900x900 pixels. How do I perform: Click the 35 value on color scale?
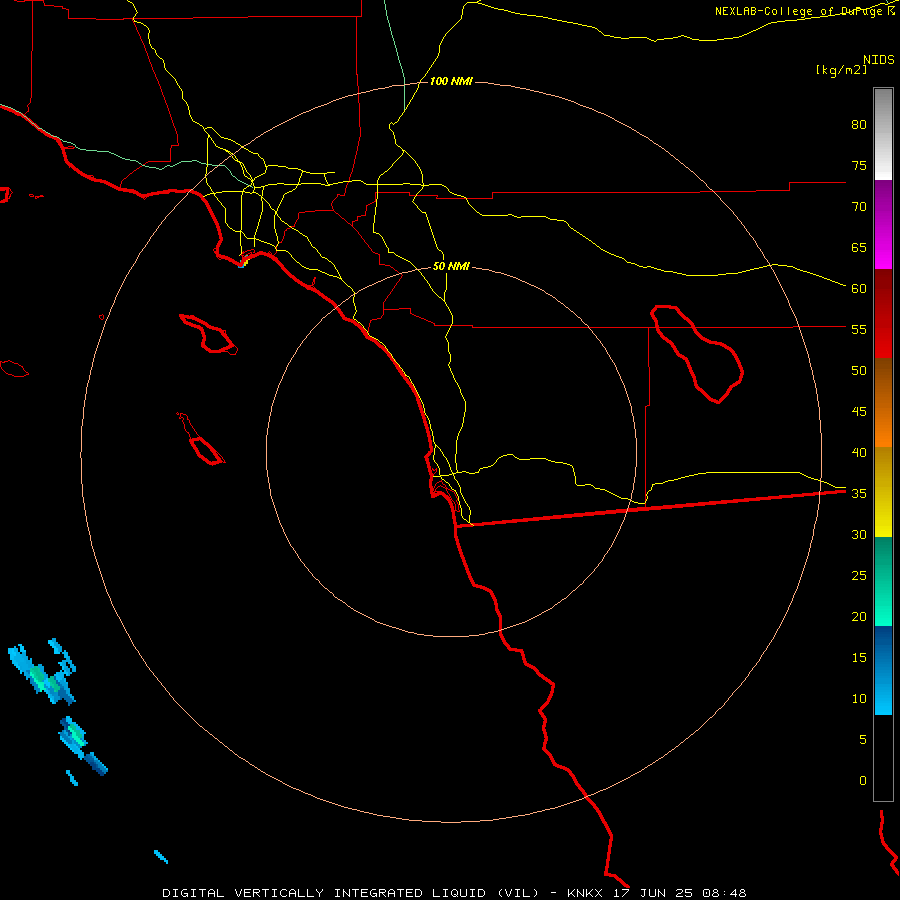coord(859,494)
